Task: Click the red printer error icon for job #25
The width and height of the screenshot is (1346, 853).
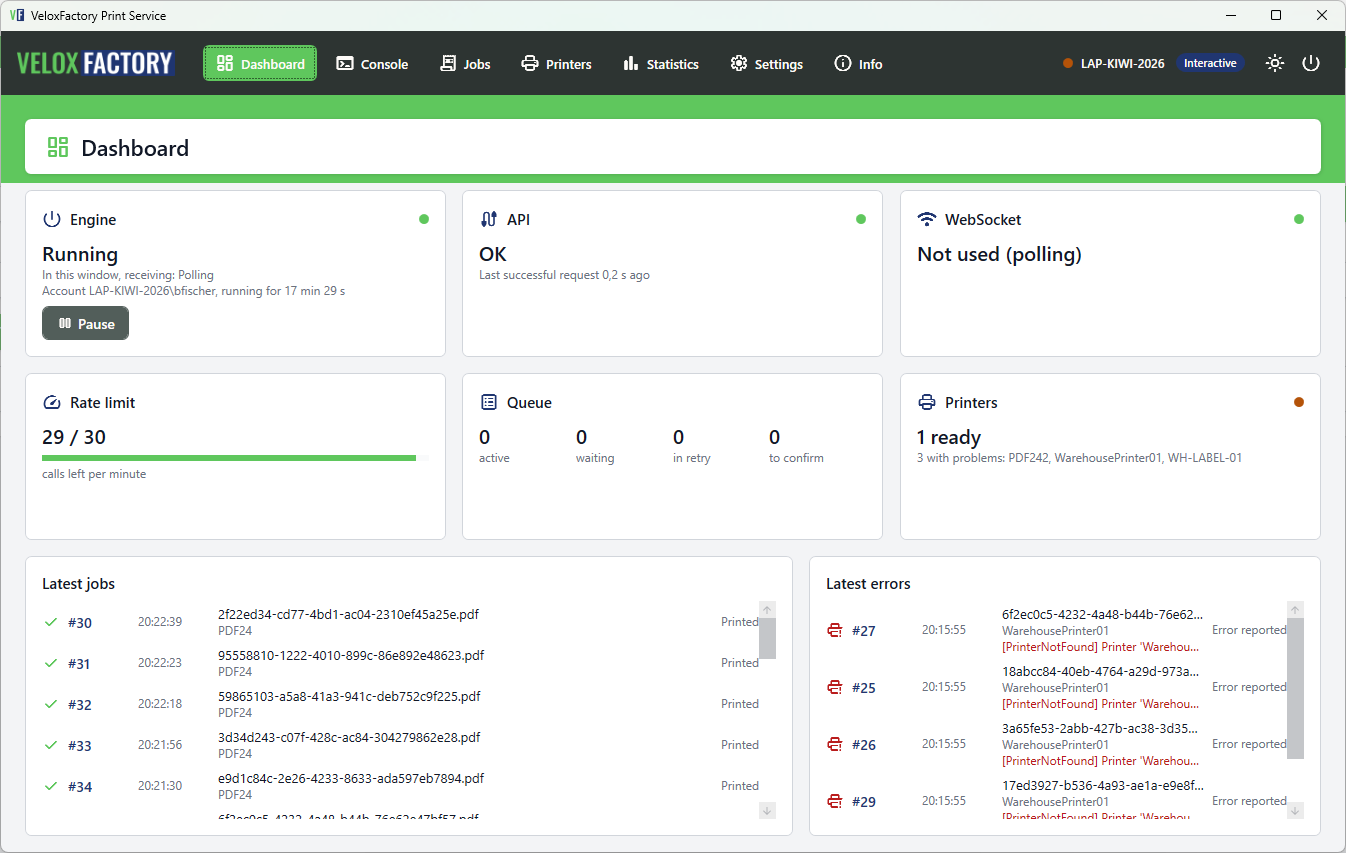Action: tap(835, 687)
